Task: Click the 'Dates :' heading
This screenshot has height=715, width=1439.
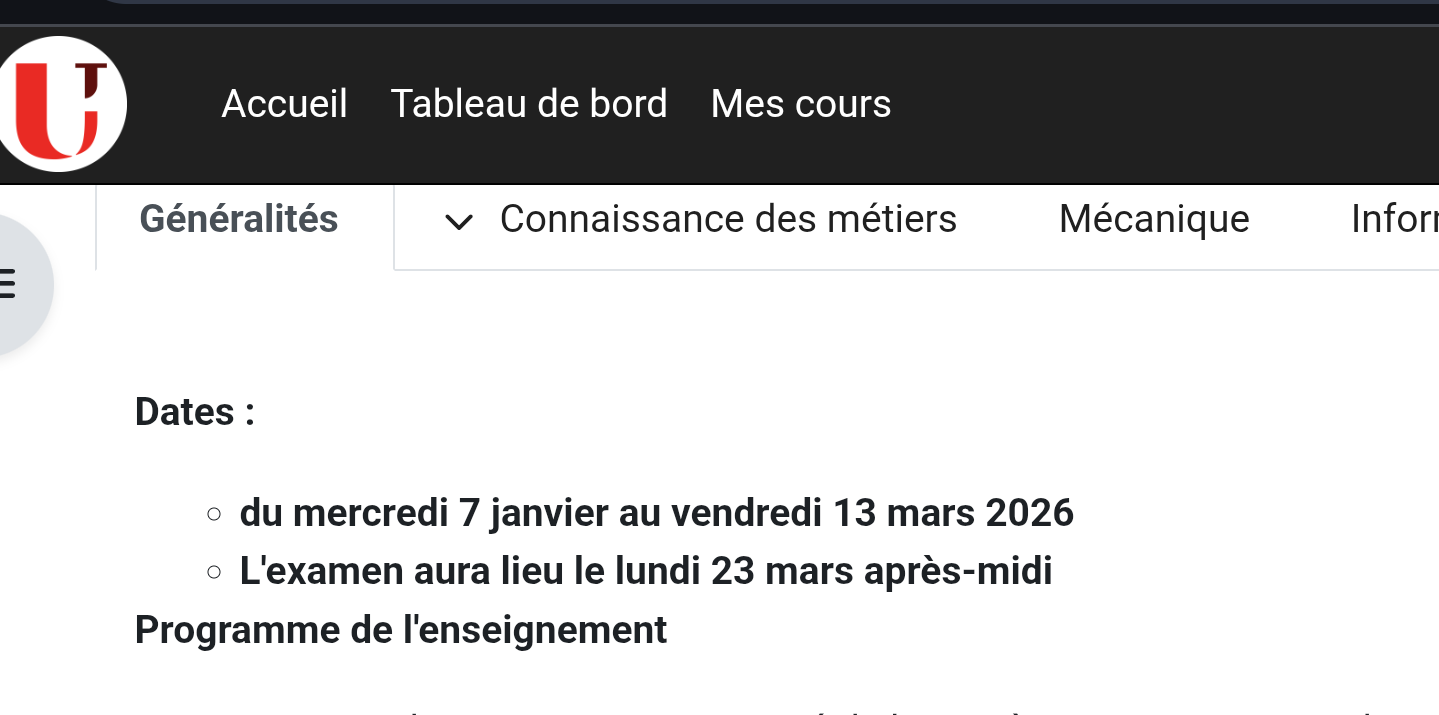Action: 195,411
